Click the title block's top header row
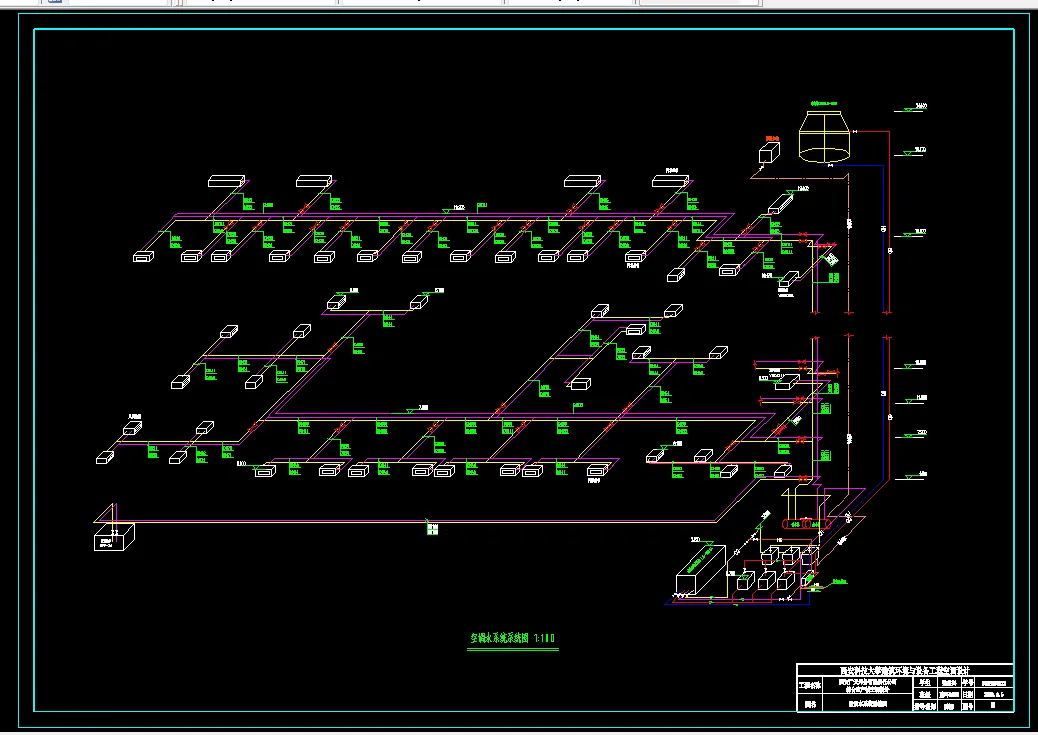The width and height of the screenshot is (1038, 735). coord(904,670)
